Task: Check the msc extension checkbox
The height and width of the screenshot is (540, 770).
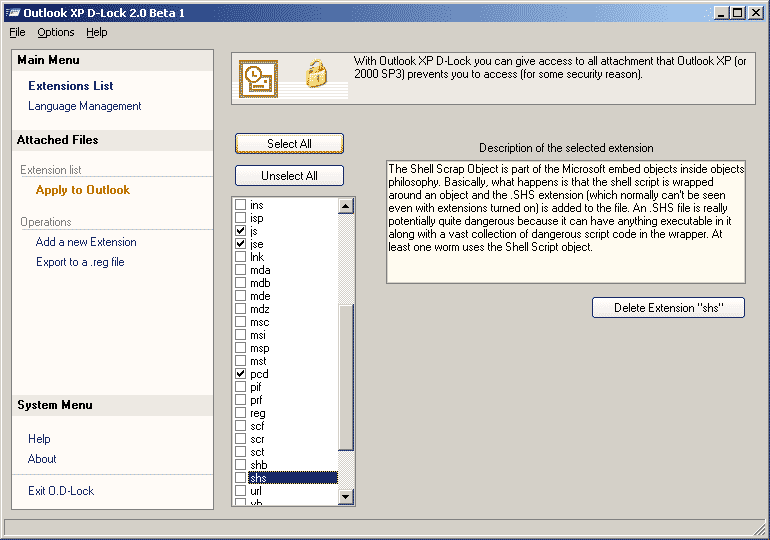Action: tap(240, 322)
